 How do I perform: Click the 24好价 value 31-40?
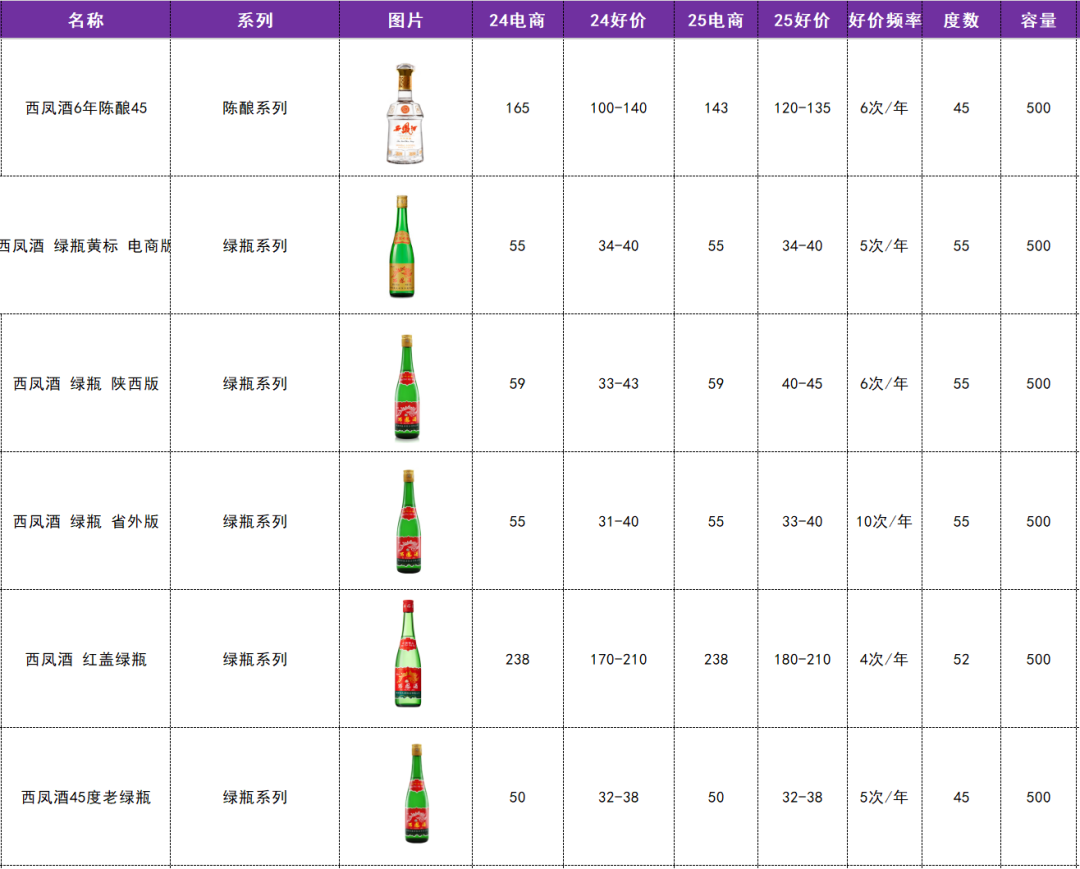point(619,521)
